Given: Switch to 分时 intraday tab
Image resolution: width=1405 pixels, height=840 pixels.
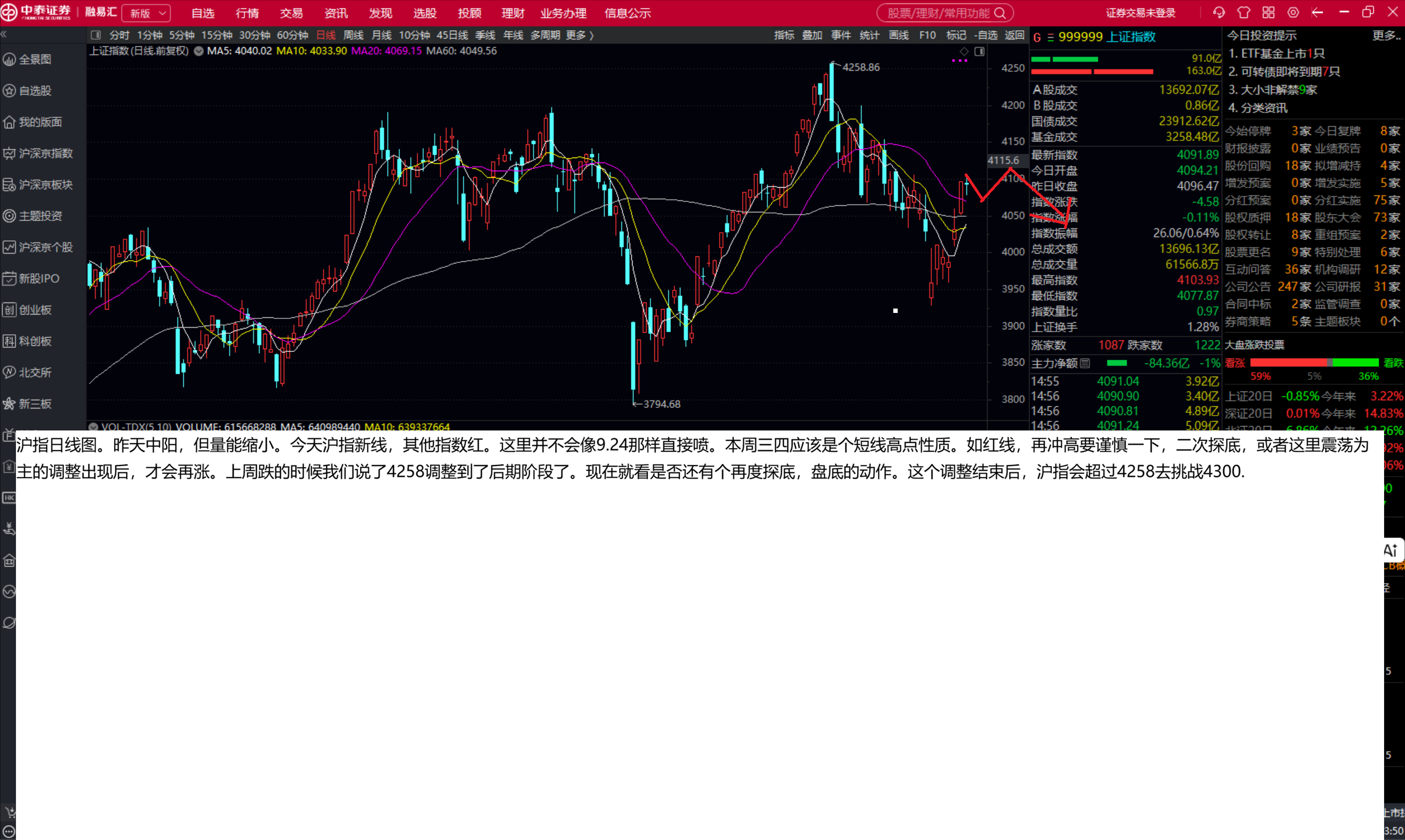Looking at the screenshot, I should [120, 35].
